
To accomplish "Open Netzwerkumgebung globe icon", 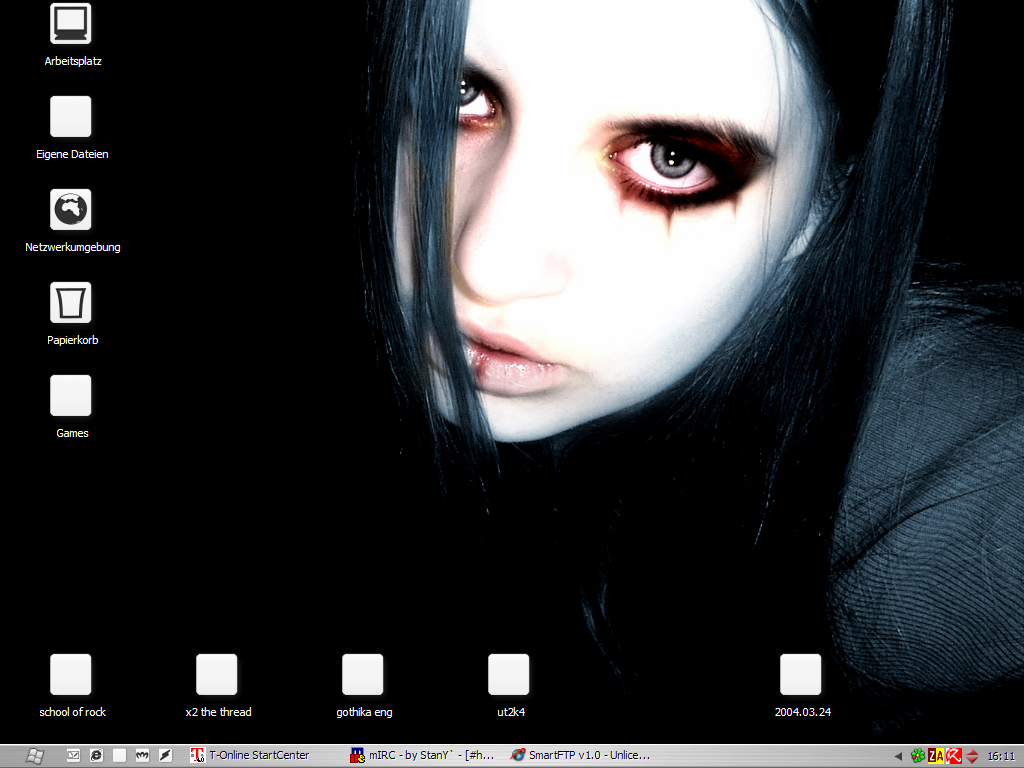I will pos(71,210).
